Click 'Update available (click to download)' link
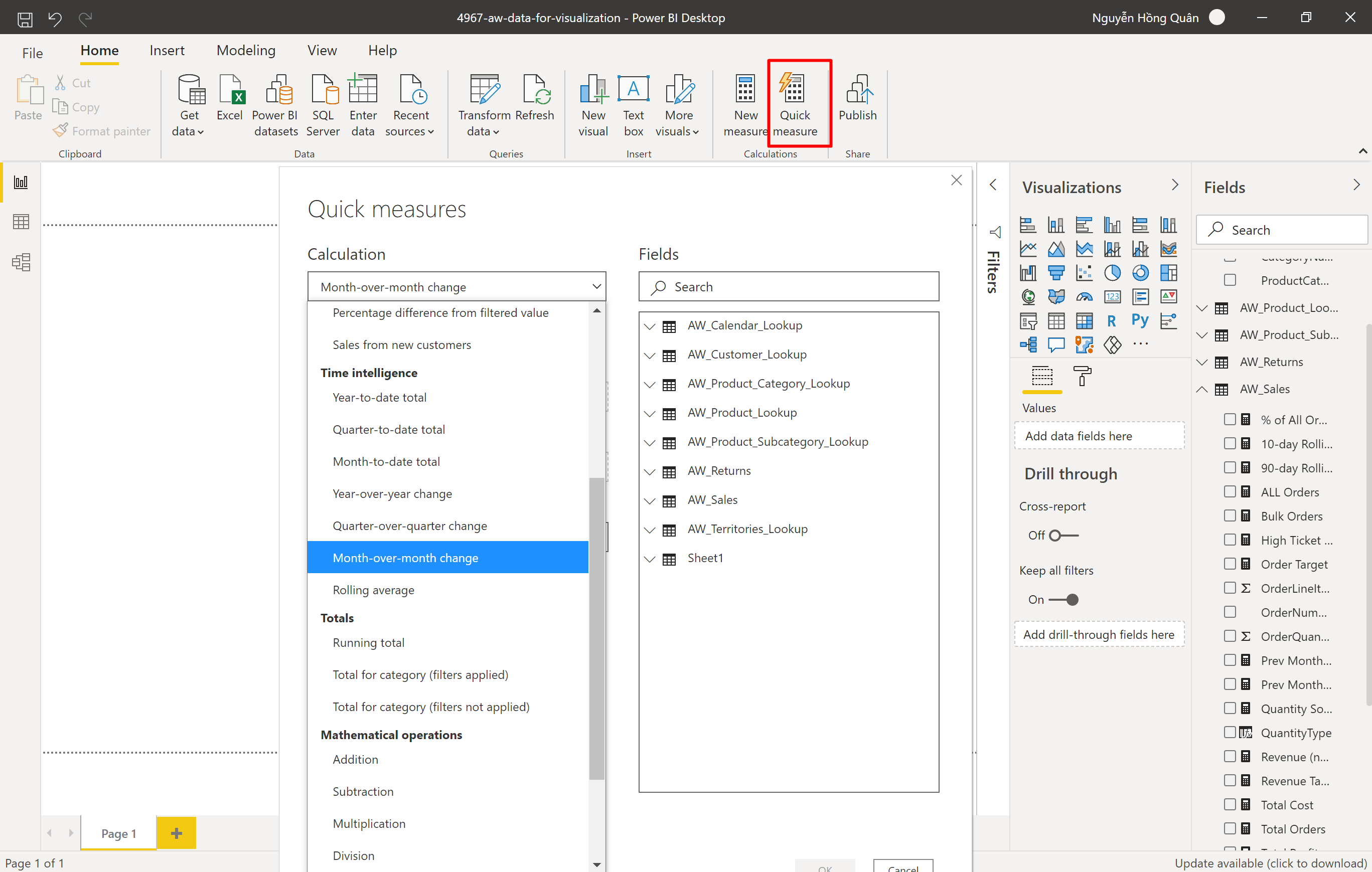Screen dimensions: 1372x872 pyautogui.click(x=1270, y=862)
